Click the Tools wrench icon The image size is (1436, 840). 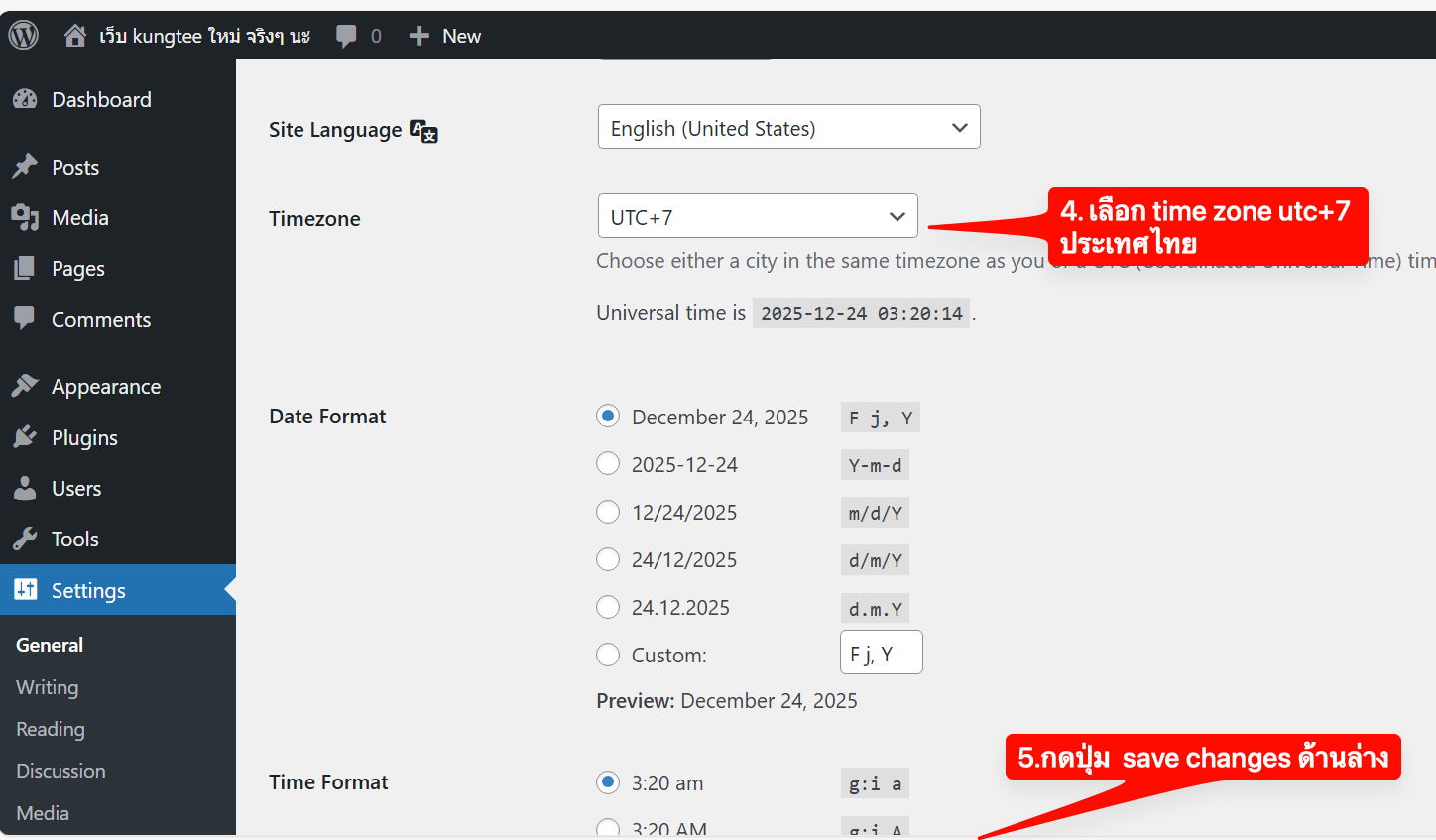point(25,539)
